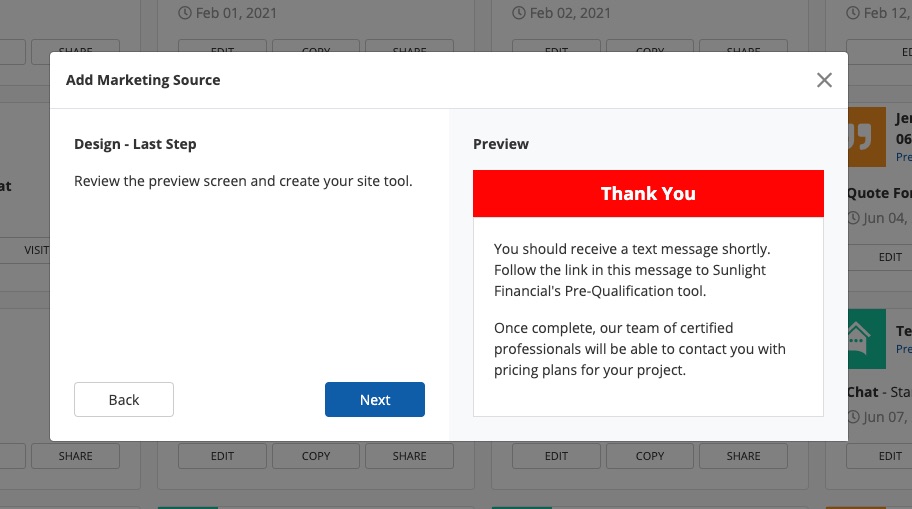This screenshot has width=912, height=509.
Task: Click rightmost EDIT button in the bottom row
Action: 889,456
